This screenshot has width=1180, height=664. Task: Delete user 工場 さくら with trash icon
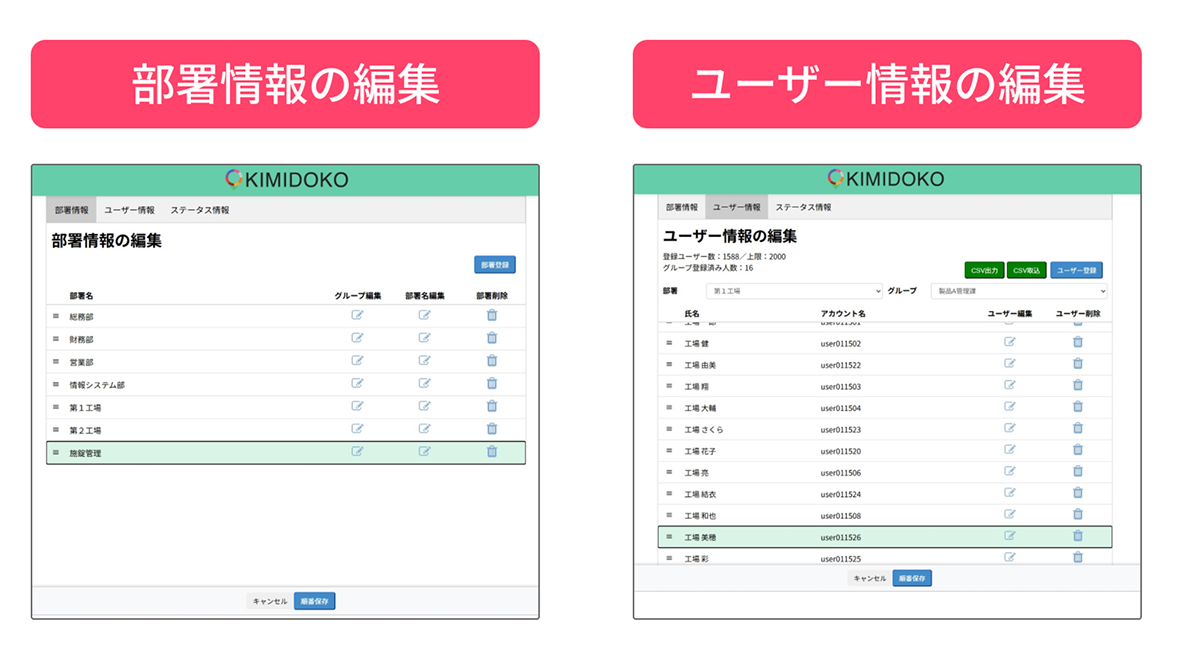[1077, 428]
